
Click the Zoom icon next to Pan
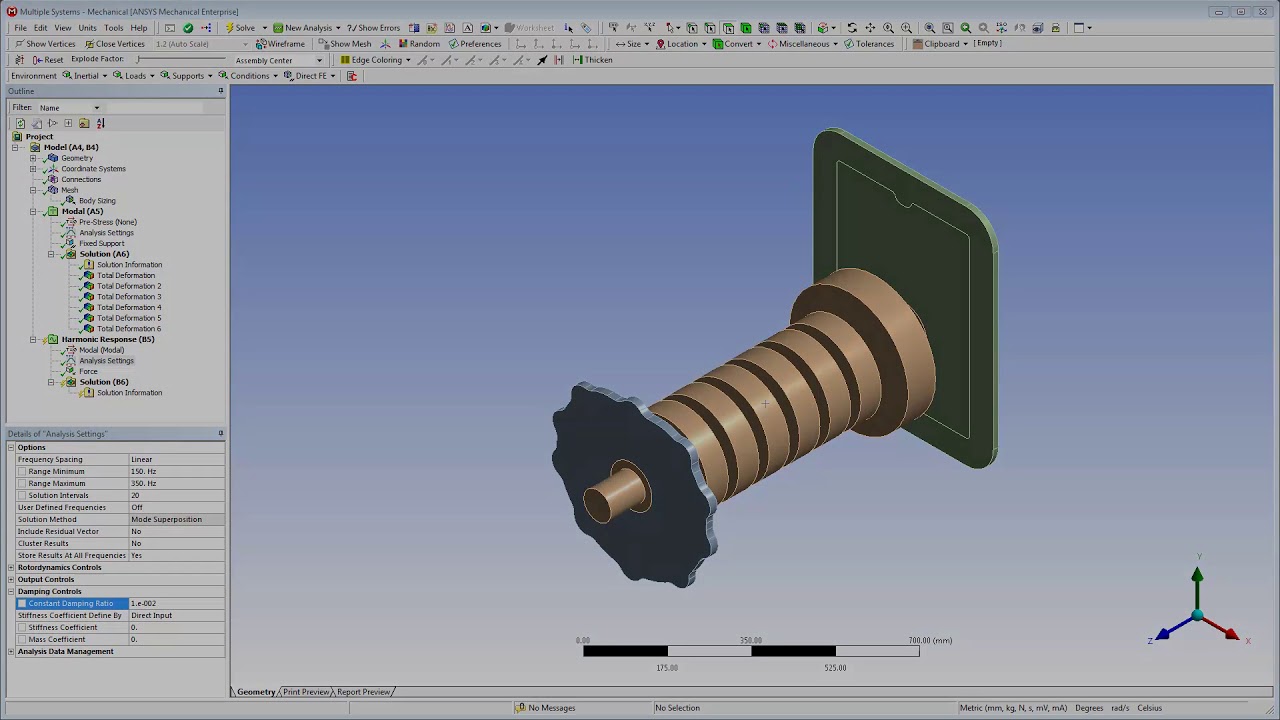888,28
